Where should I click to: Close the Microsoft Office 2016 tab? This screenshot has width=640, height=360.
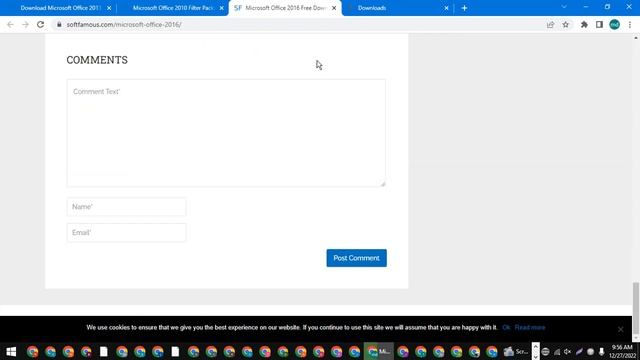[334, 8]
